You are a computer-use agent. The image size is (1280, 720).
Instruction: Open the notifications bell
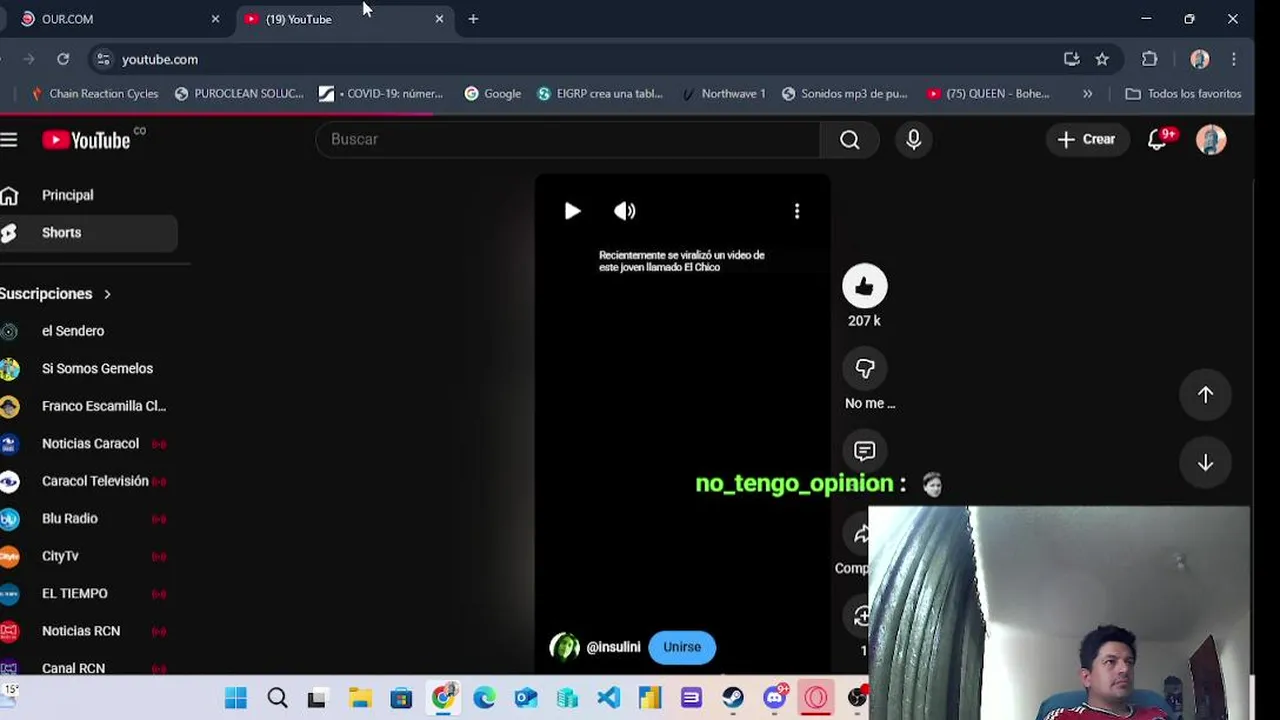(1158, 140)
